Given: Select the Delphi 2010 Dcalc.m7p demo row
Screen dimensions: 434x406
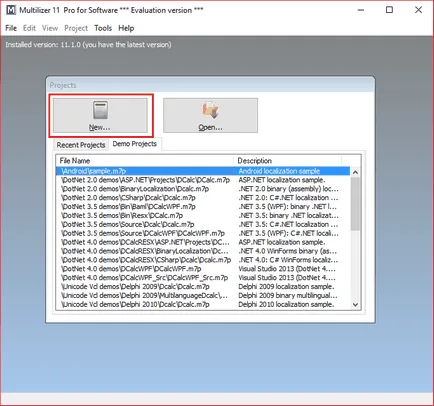Looking at the screenshot, I should click(x=203, y=304).
